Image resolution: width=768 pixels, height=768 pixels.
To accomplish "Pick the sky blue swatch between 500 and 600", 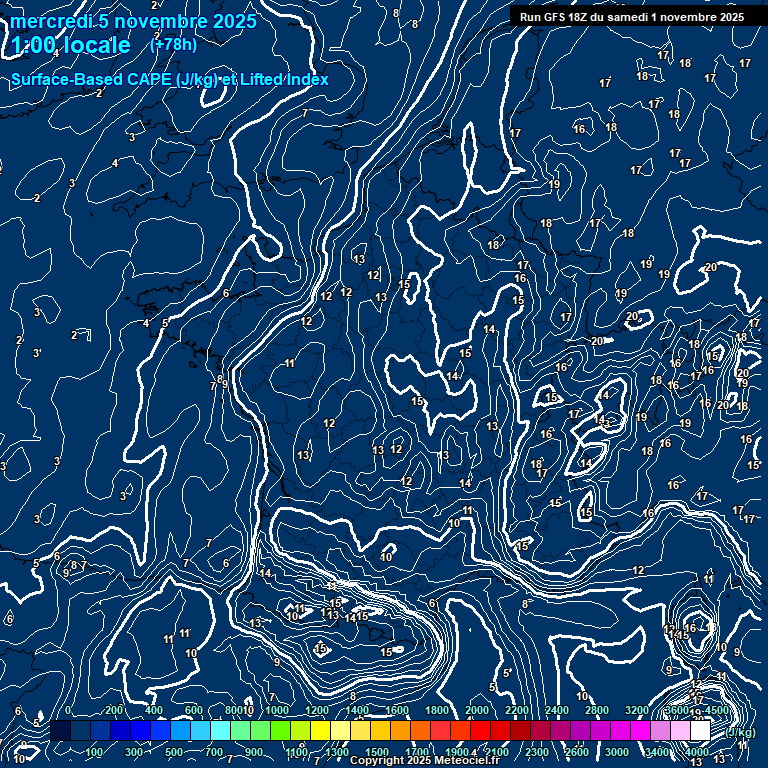I will [x=181, y=730].
